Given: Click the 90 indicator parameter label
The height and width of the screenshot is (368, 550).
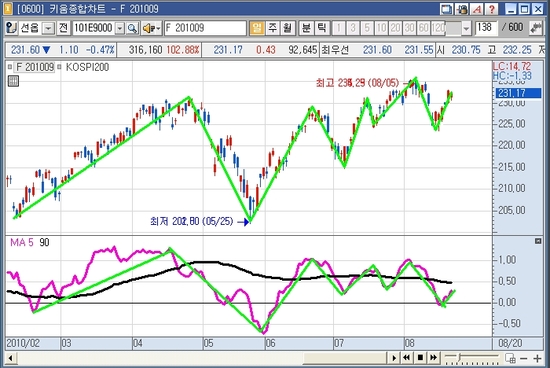Looking at the screenshot, I should pos(44,242).
